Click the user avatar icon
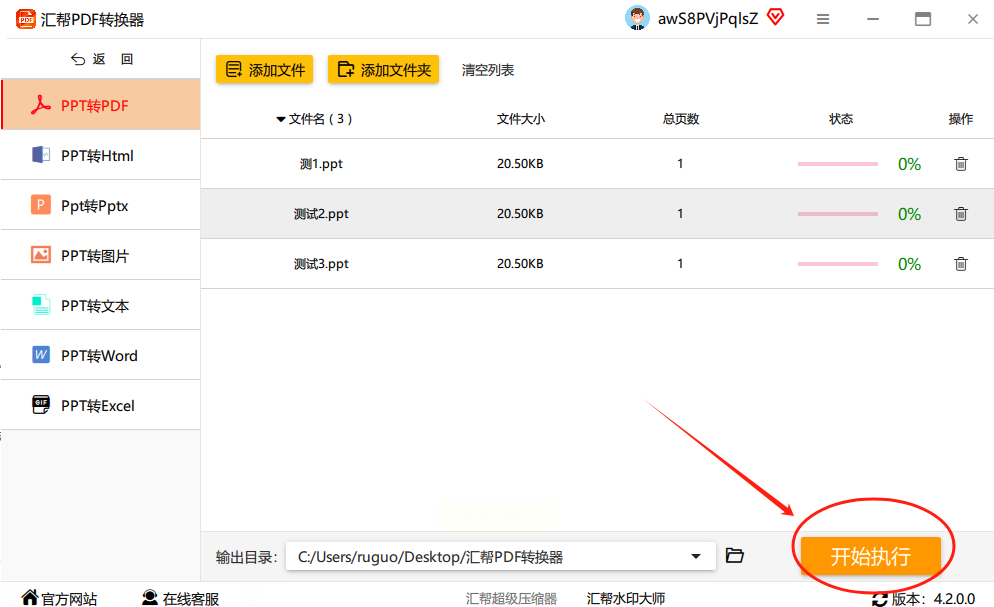 (x=637, y=18)
